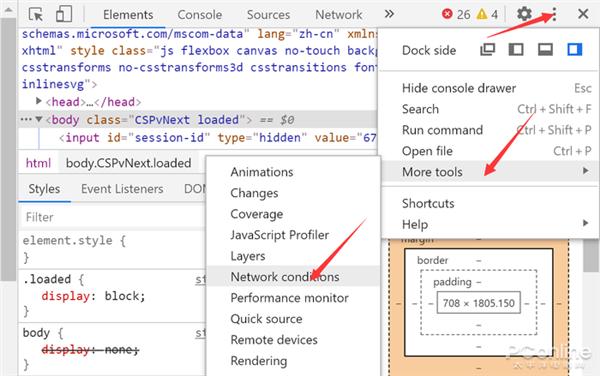Activate the inspect element picker icon
Image resolution: width=600 pixels, height=376 pixels.
pos(36,15)
